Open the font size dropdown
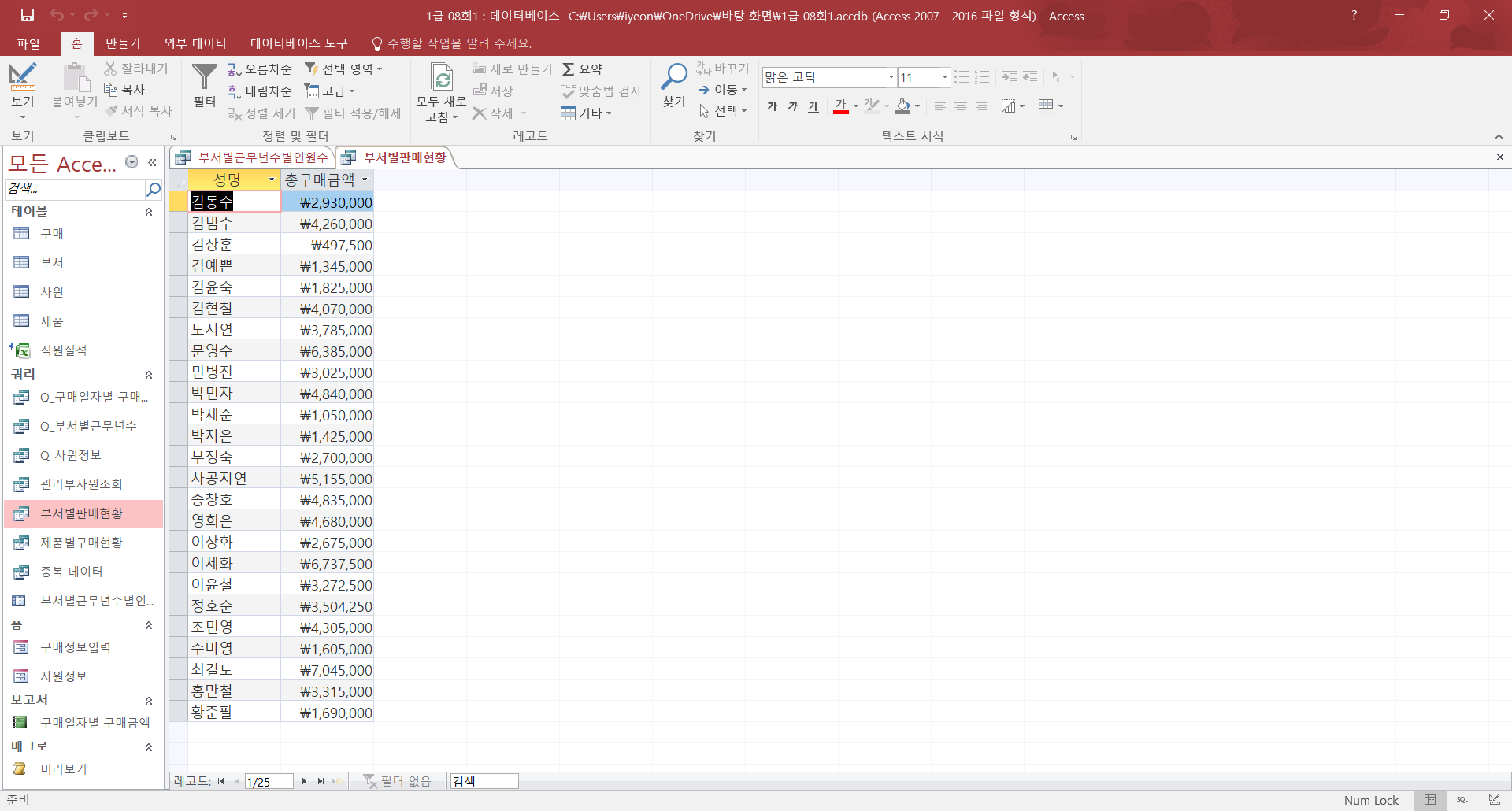 click(944, 77)
